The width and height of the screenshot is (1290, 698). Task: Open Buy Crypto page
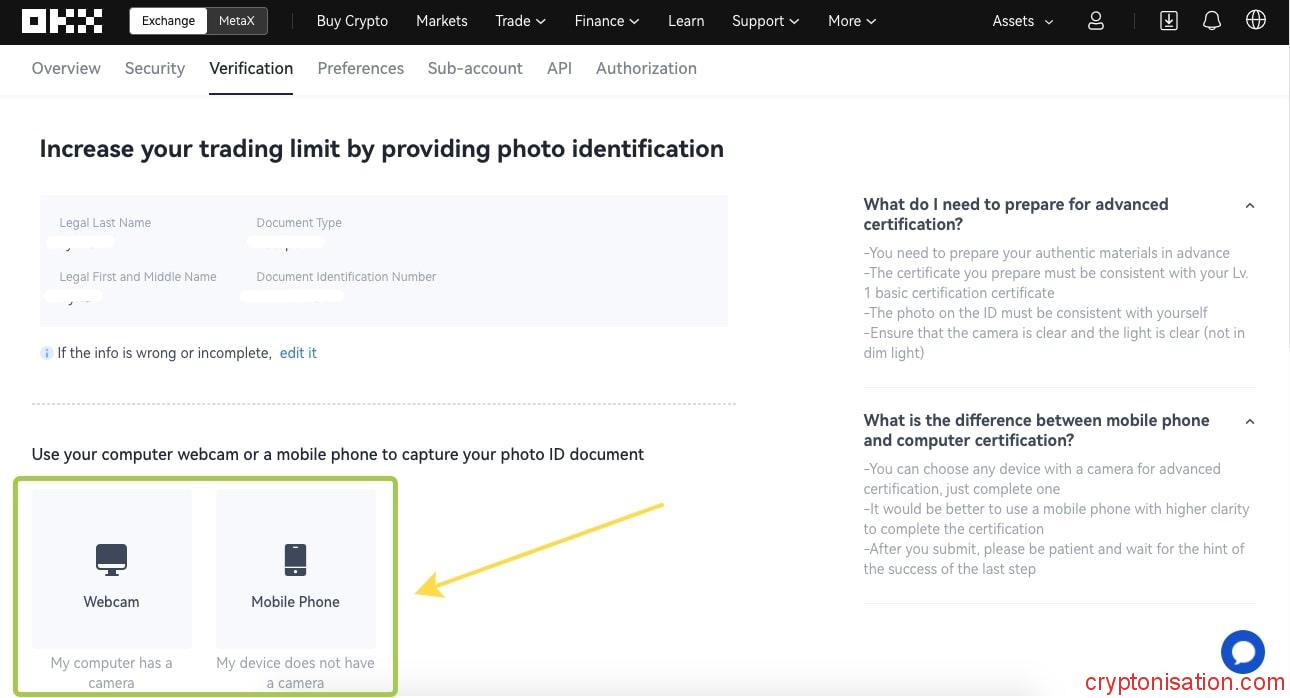pyautogui.click(x=352, y=21)
